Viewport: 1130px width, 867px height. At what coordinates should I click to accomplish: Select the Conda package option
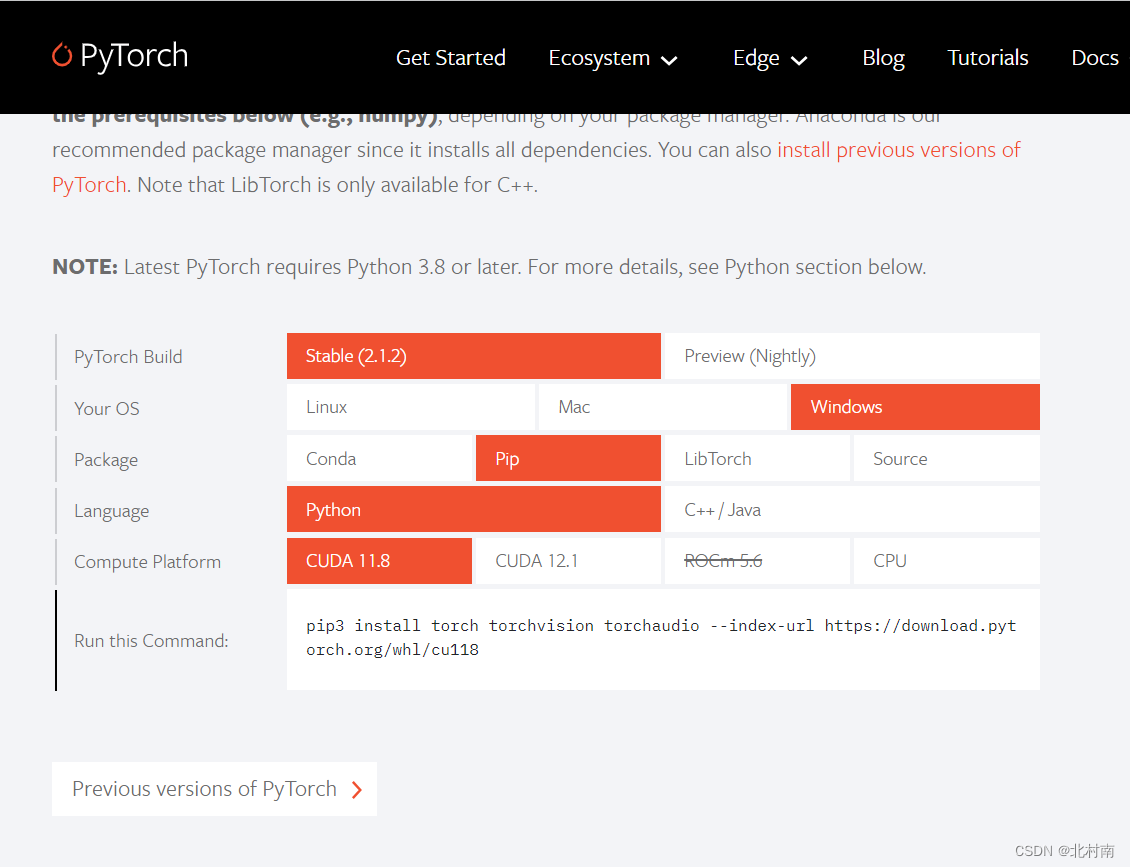click(379, 458)
